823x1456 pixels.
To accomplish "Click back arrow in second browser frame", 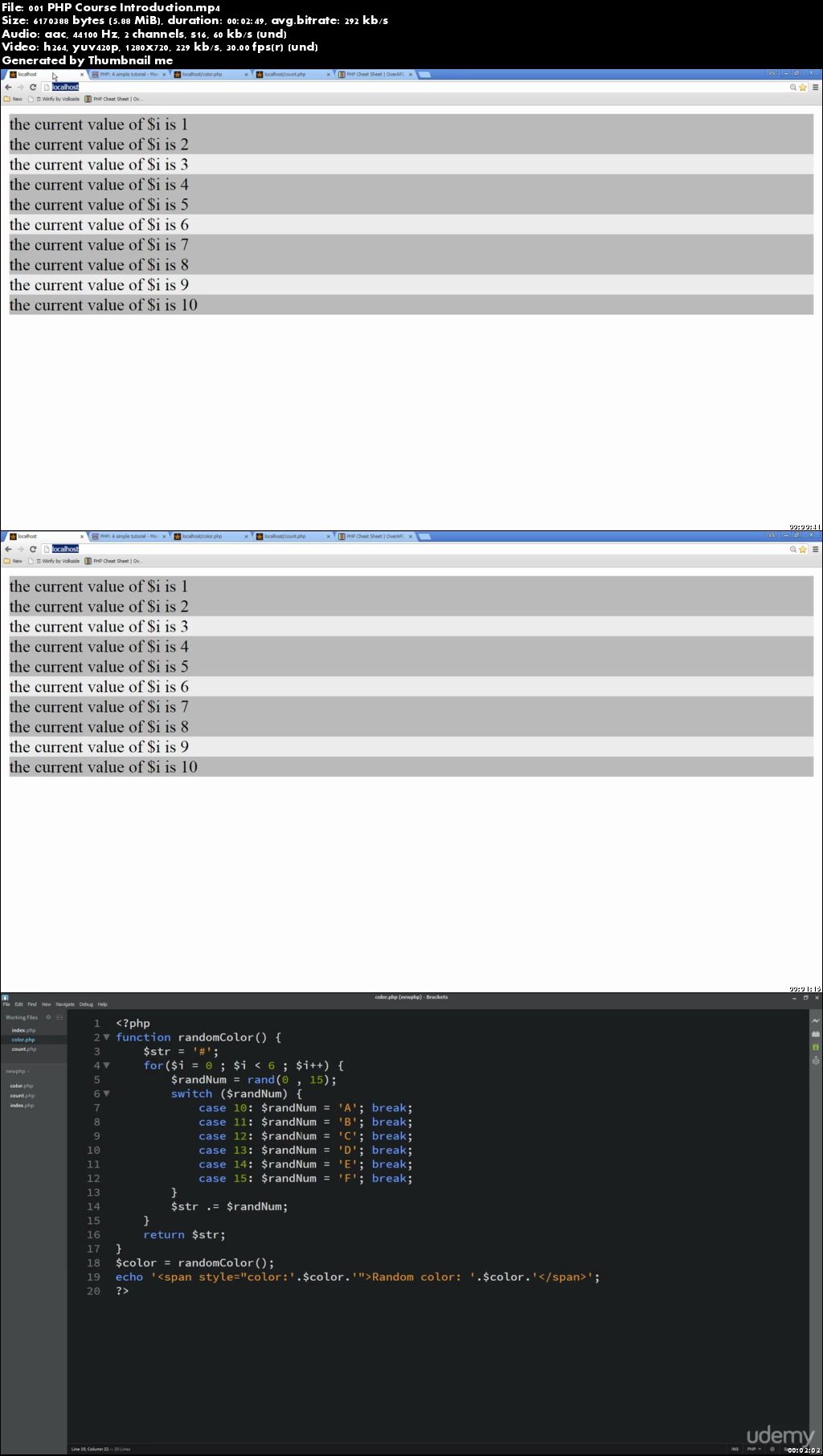I will [8, 549].
